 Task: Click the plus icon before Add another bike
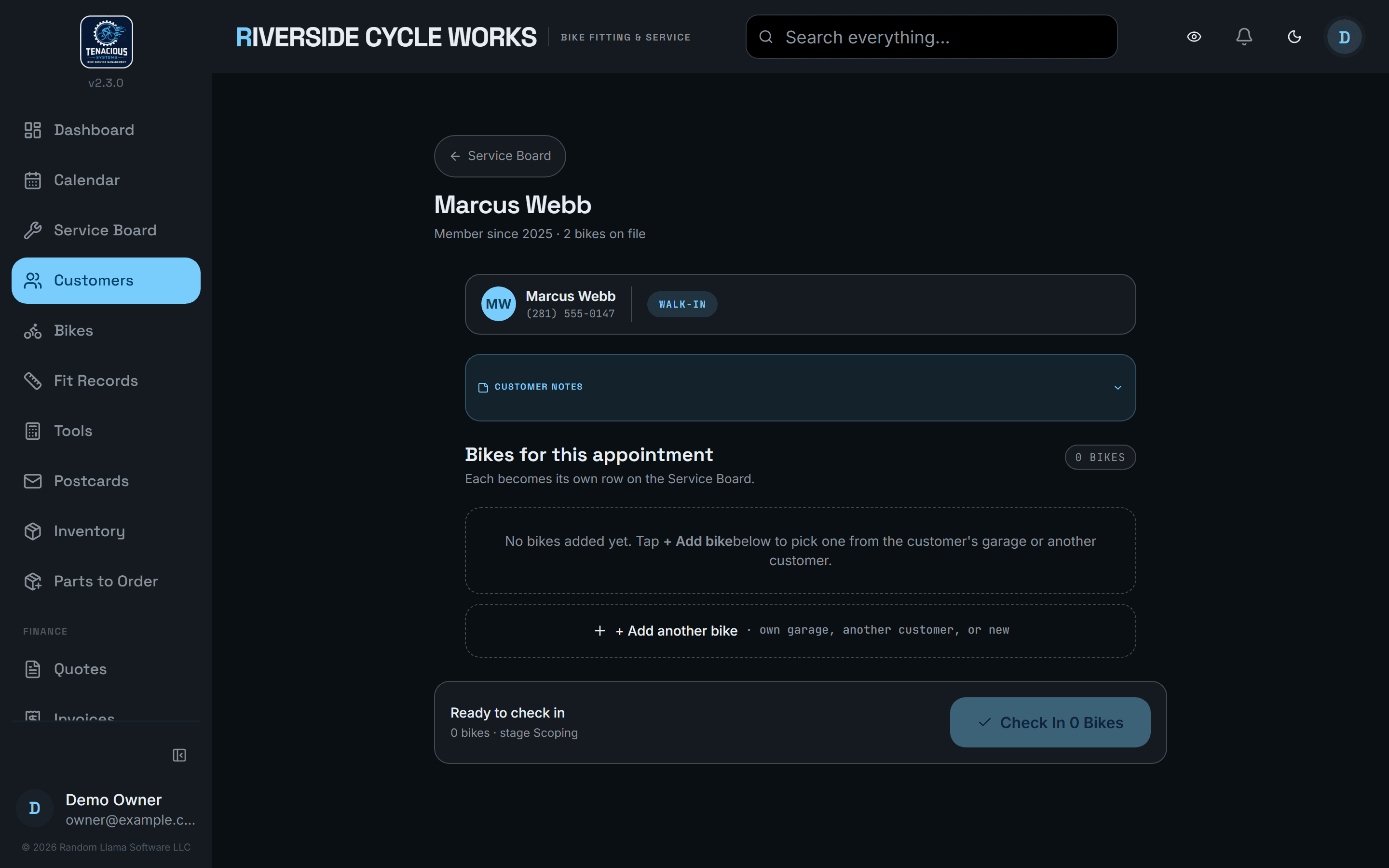click(x=600, y=631)
